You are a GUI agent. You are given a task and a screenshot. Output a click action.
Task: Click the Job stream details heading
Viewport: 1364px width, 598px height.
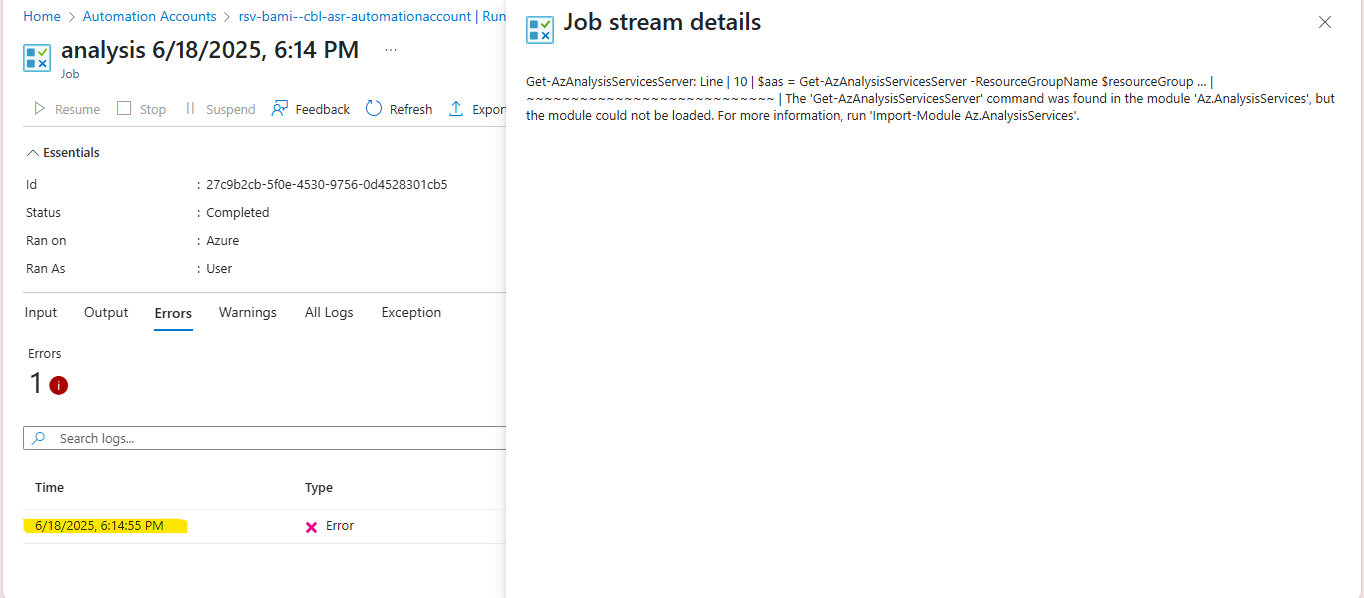click(662, 22)
